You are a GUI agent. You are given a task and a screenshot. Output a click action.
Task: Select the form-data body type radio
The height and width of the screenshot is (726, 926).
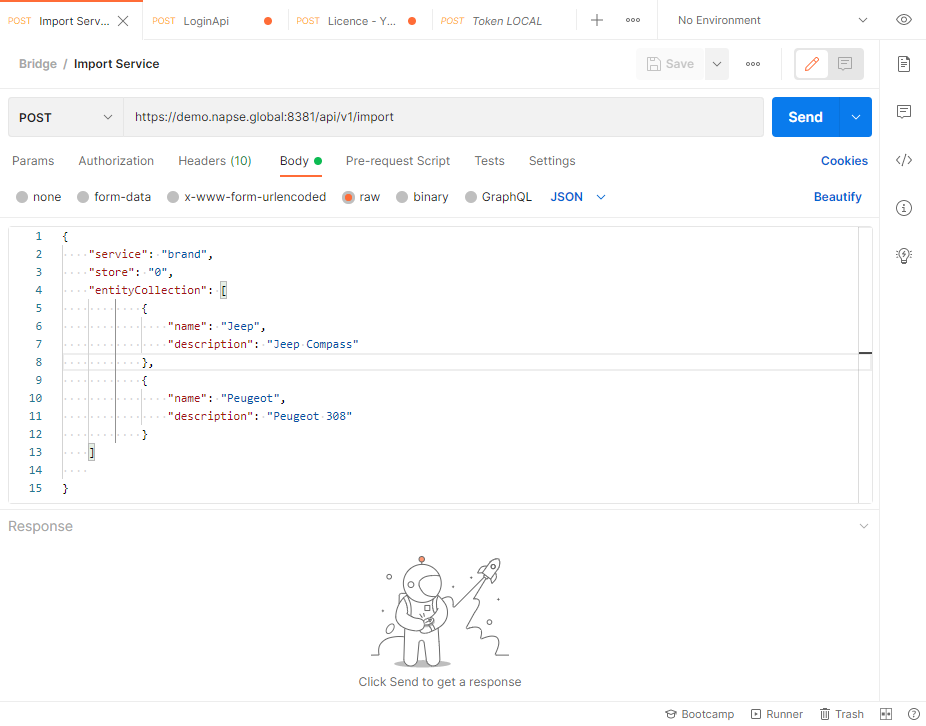[83, 197]
